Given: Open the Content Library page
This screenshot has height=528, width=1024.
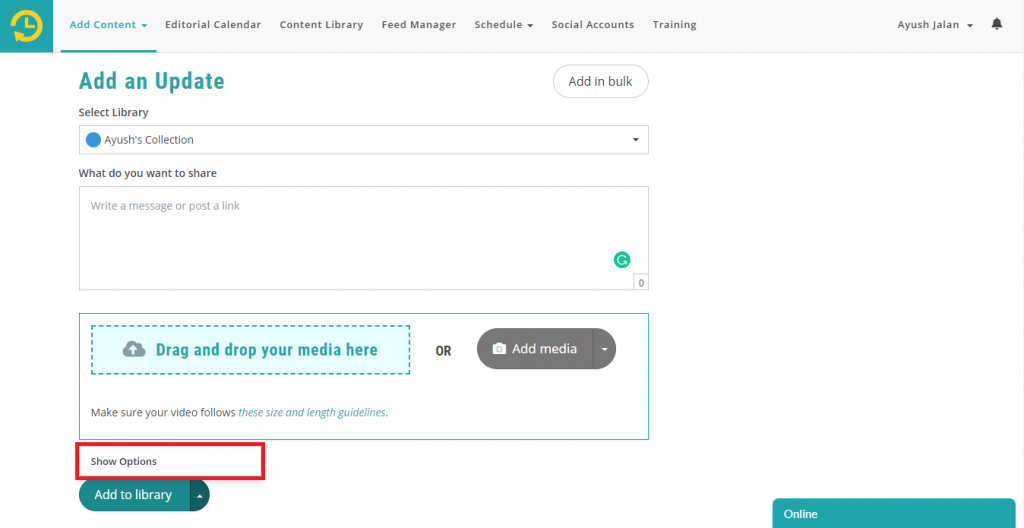Looking at the screenshot, I should pos(321,25).
